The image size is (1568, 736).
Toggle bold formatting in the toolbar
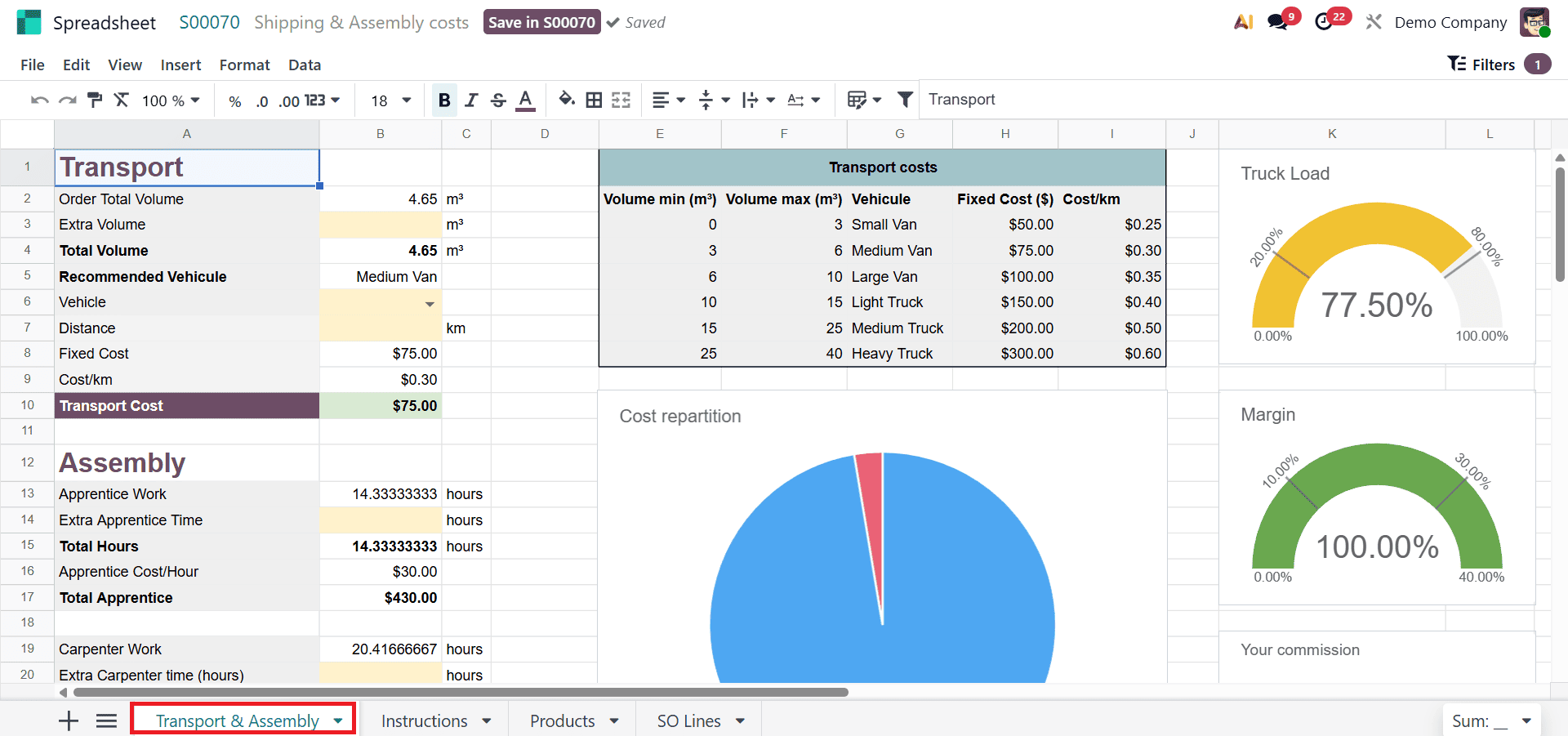point(443,100)
